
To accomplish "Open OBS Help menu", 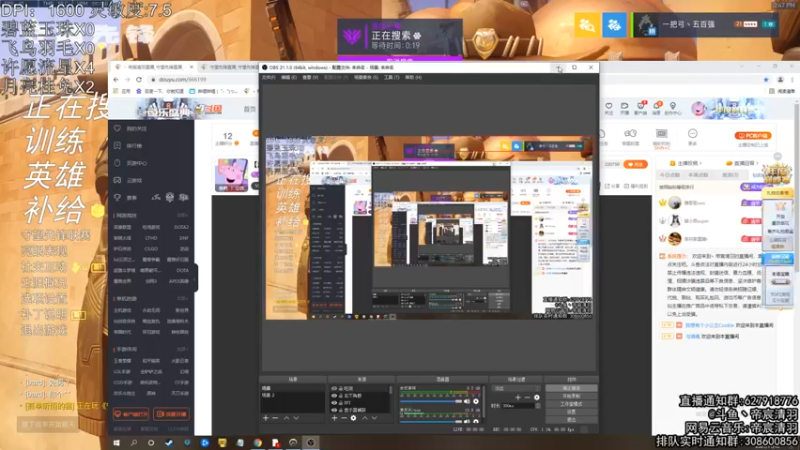I will click(x=413, y=78).
